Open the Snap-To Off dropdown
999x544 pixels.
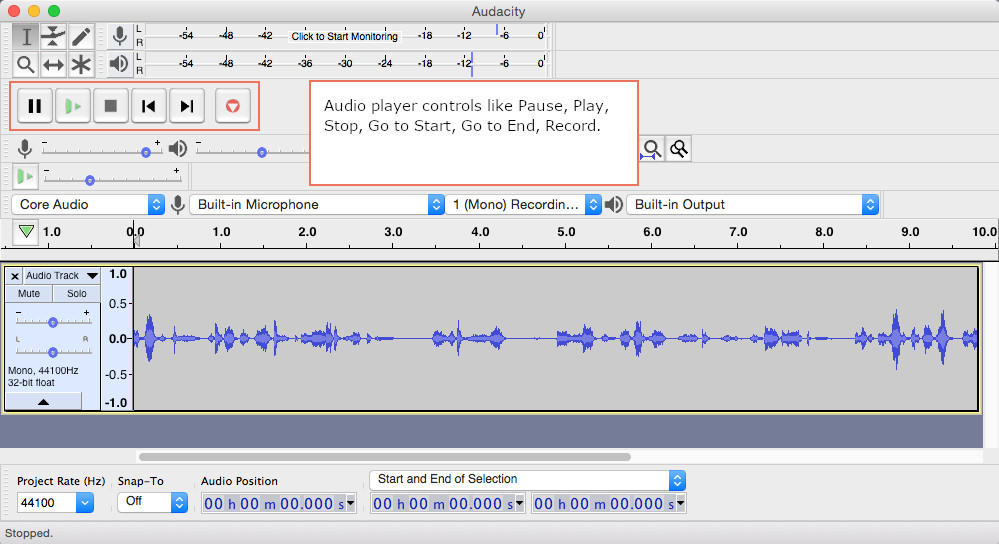[152, 502]
